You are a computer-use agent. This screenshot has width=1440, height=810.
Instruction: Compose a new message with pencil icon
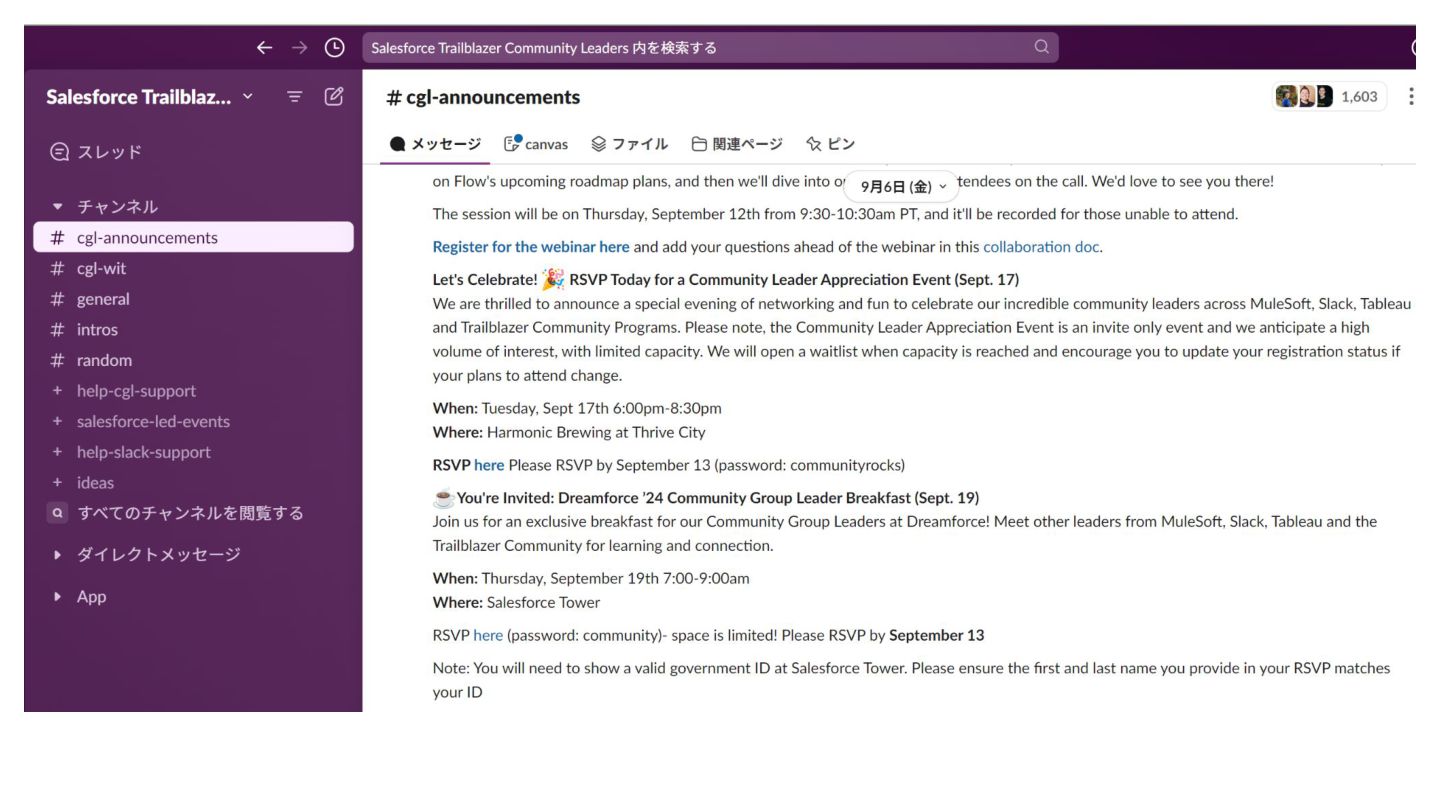click(335, 97)
